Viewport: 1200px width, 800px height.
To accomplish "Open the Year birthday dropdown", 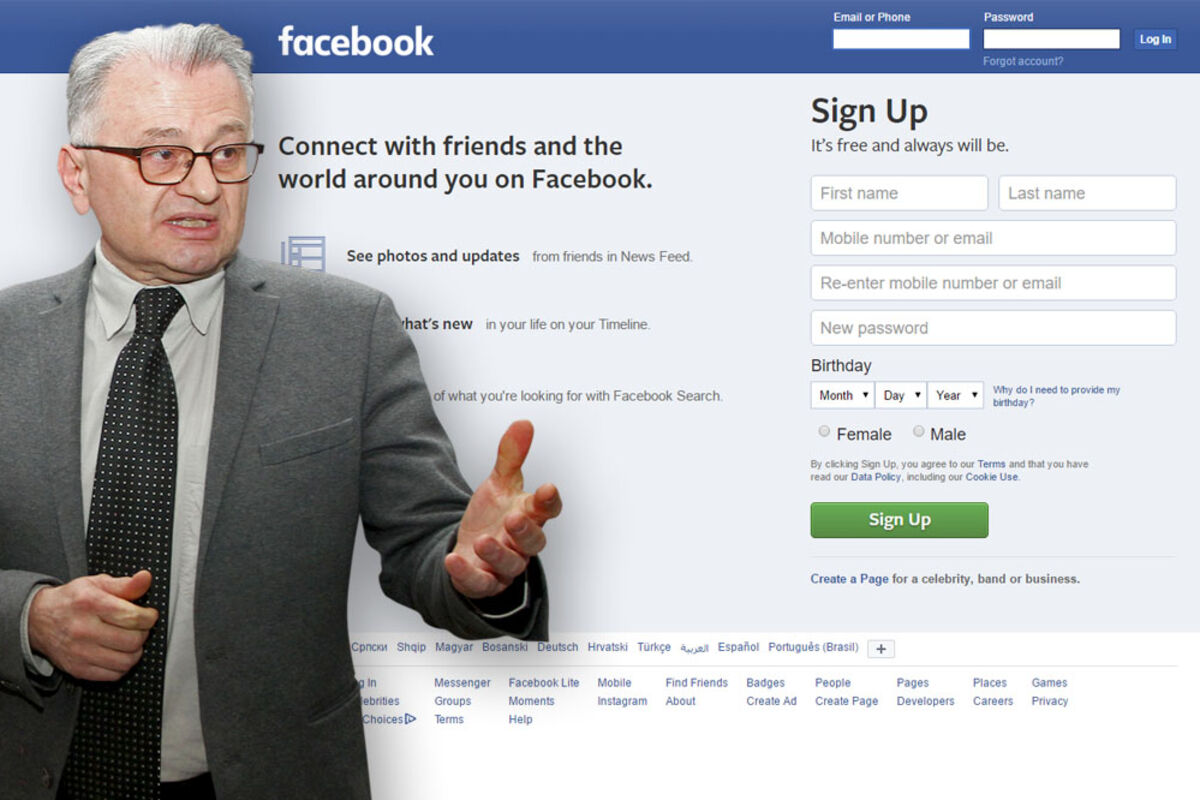I will pyautogui.click(x=956, y=395).
